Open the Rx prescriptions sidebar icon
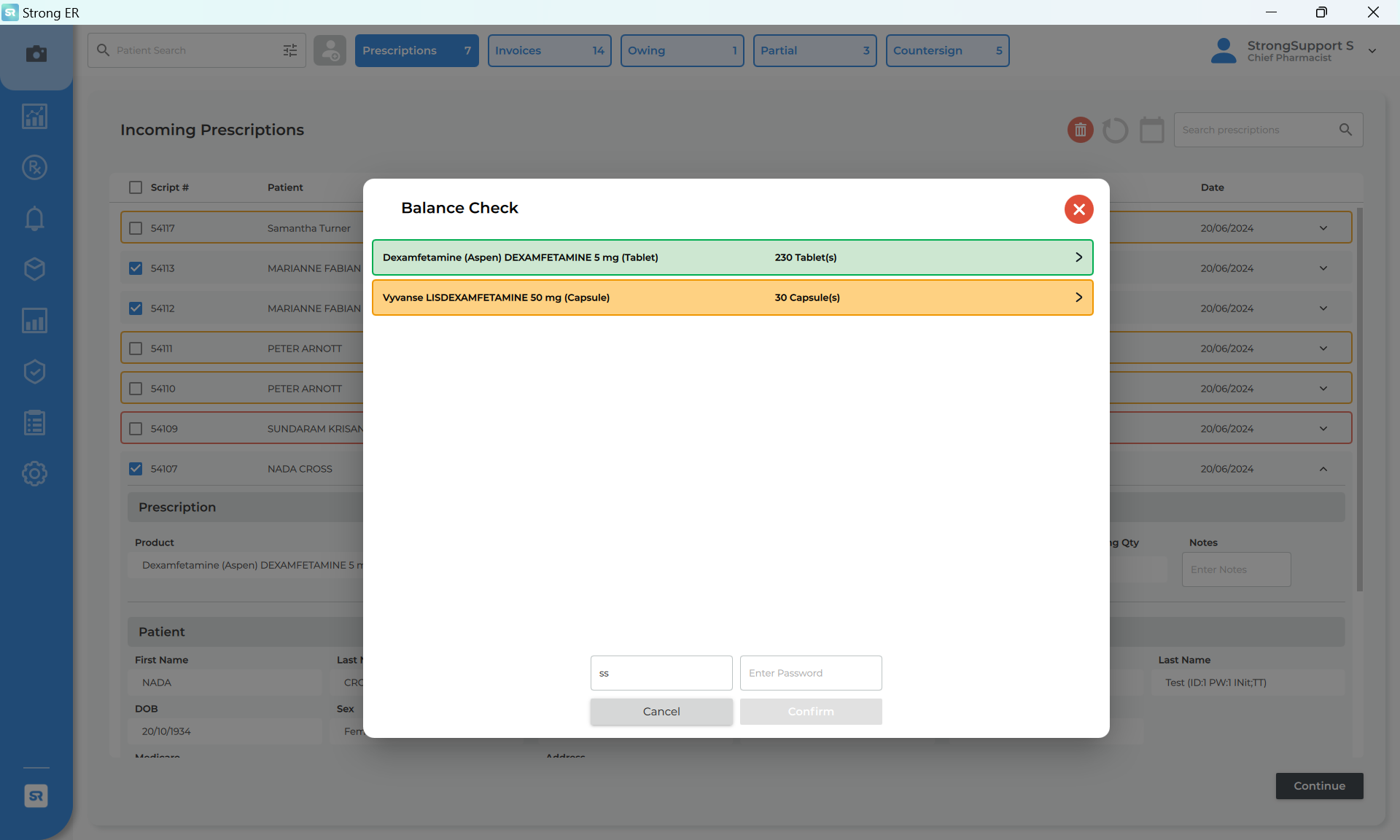Screen dimensions: 1400x840 click(34, 168)
